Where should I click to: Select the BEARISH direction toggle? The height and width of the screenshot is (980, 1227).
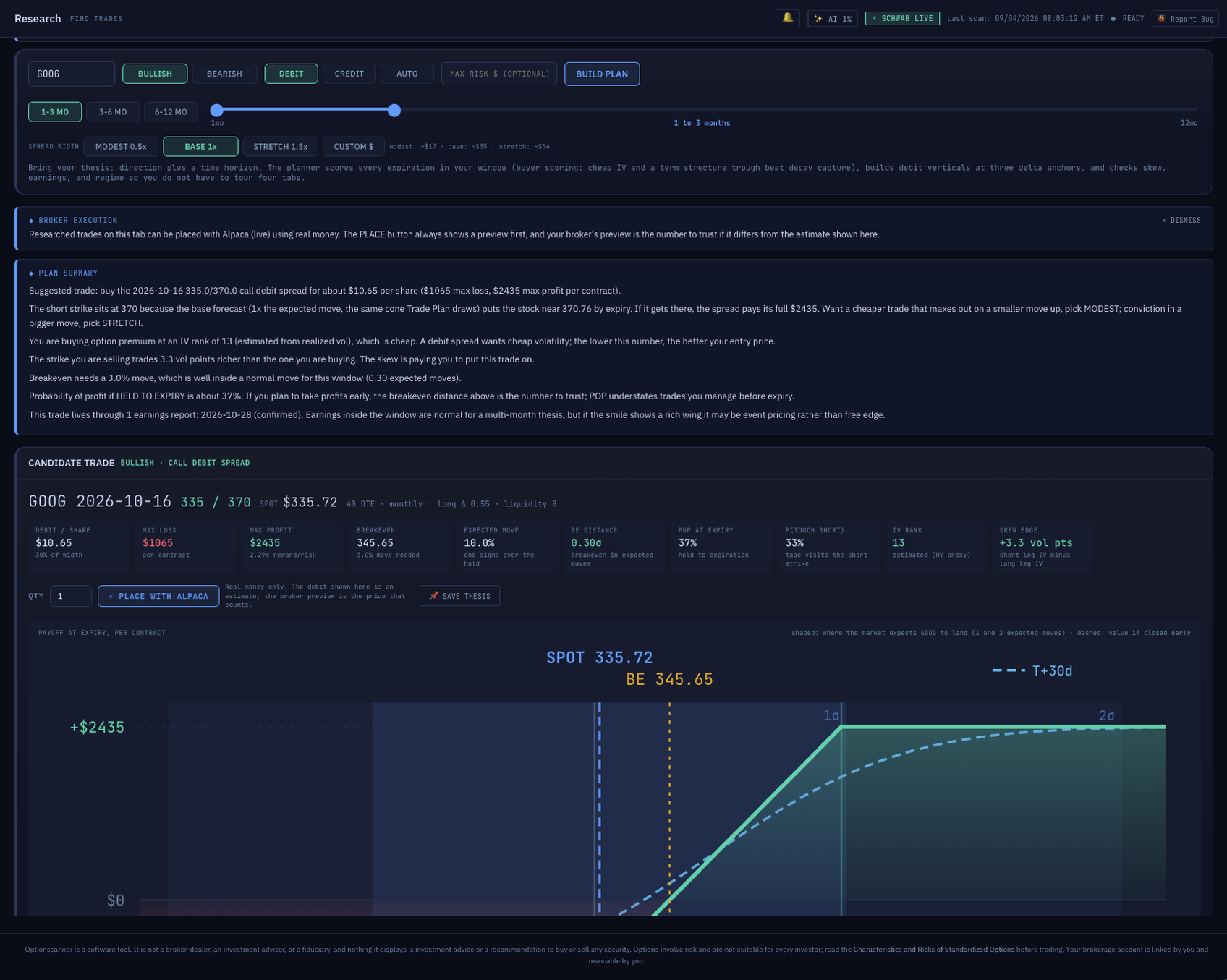coord(224,74)
